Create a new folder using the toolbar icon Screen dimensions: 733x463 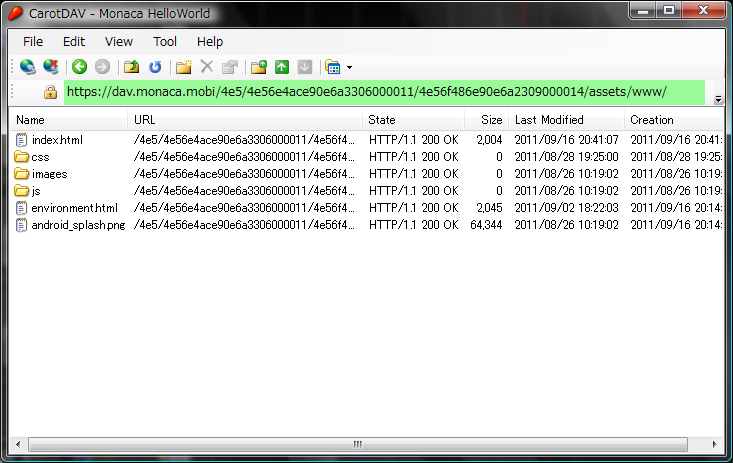tap(183, 67)
